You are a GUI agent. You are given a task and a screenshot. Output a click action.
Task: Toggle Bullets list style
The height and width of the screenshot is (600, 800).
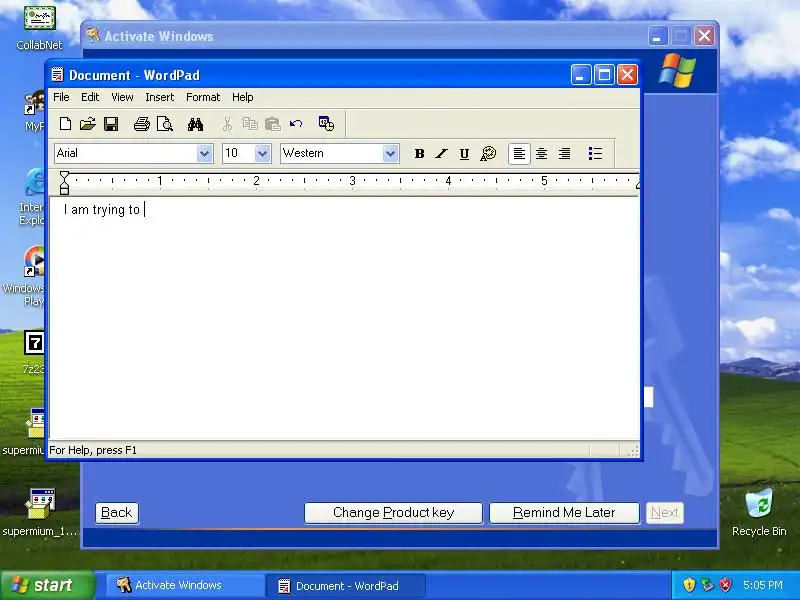[595, 154]
